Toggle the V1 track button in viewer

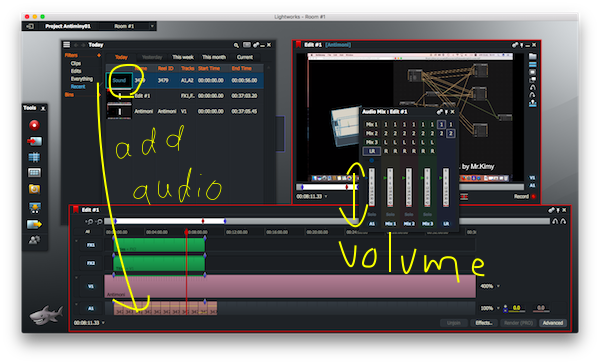(x=532, y=178)
